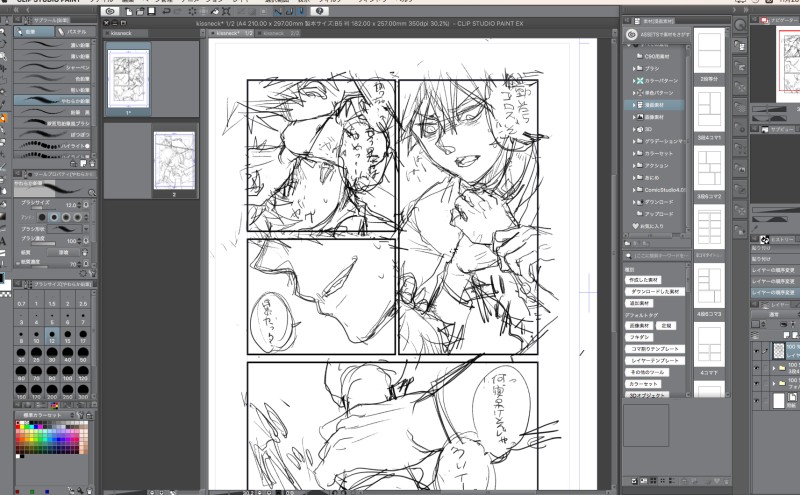Screen dimensions: 800x495
Task: Click round search icon atop material dock
Action: point(740,25)
